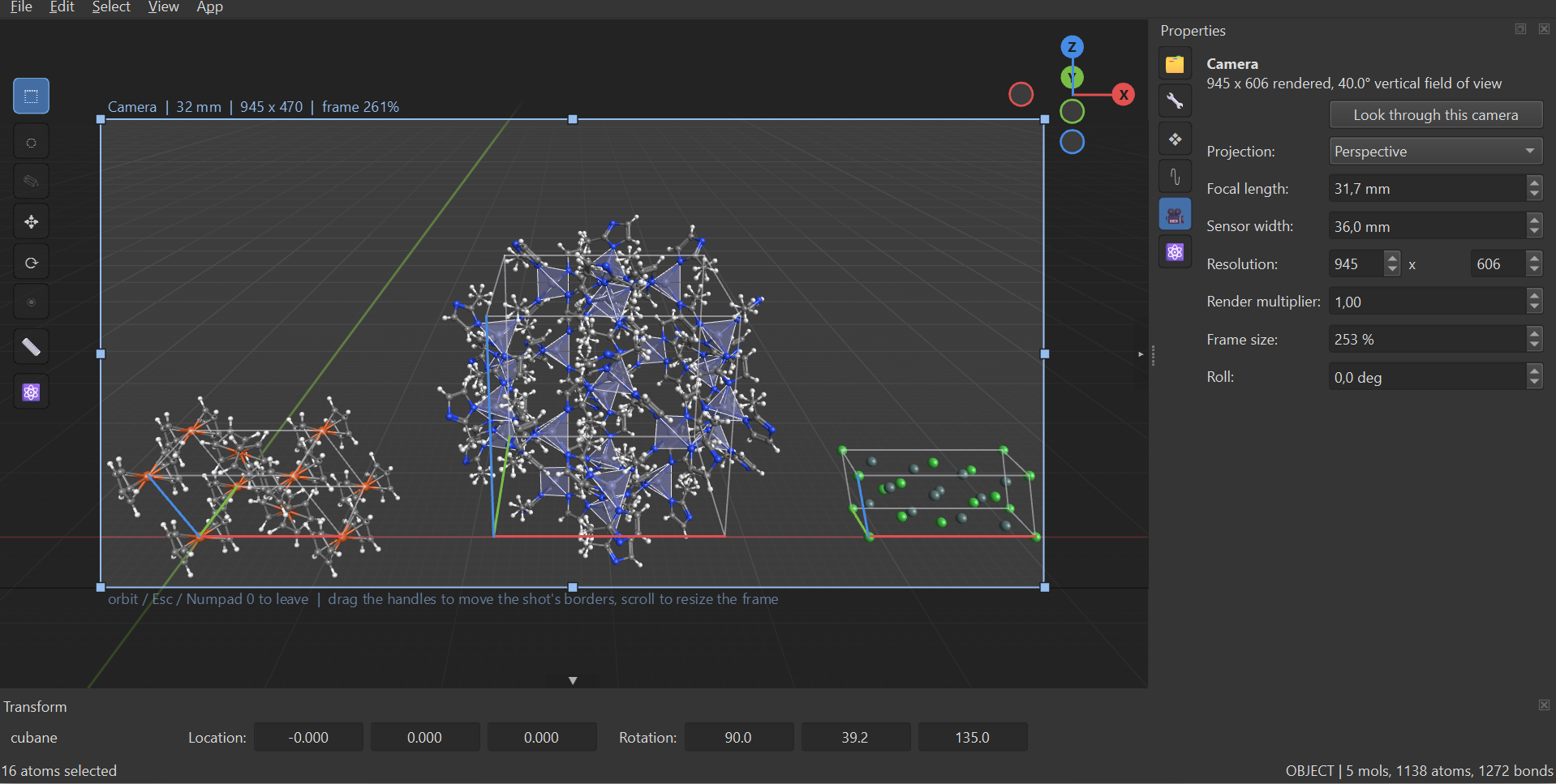The image size is (1556, 784).
Task: Select the circle lasso selection tool
Action: [x=31, y=143]
